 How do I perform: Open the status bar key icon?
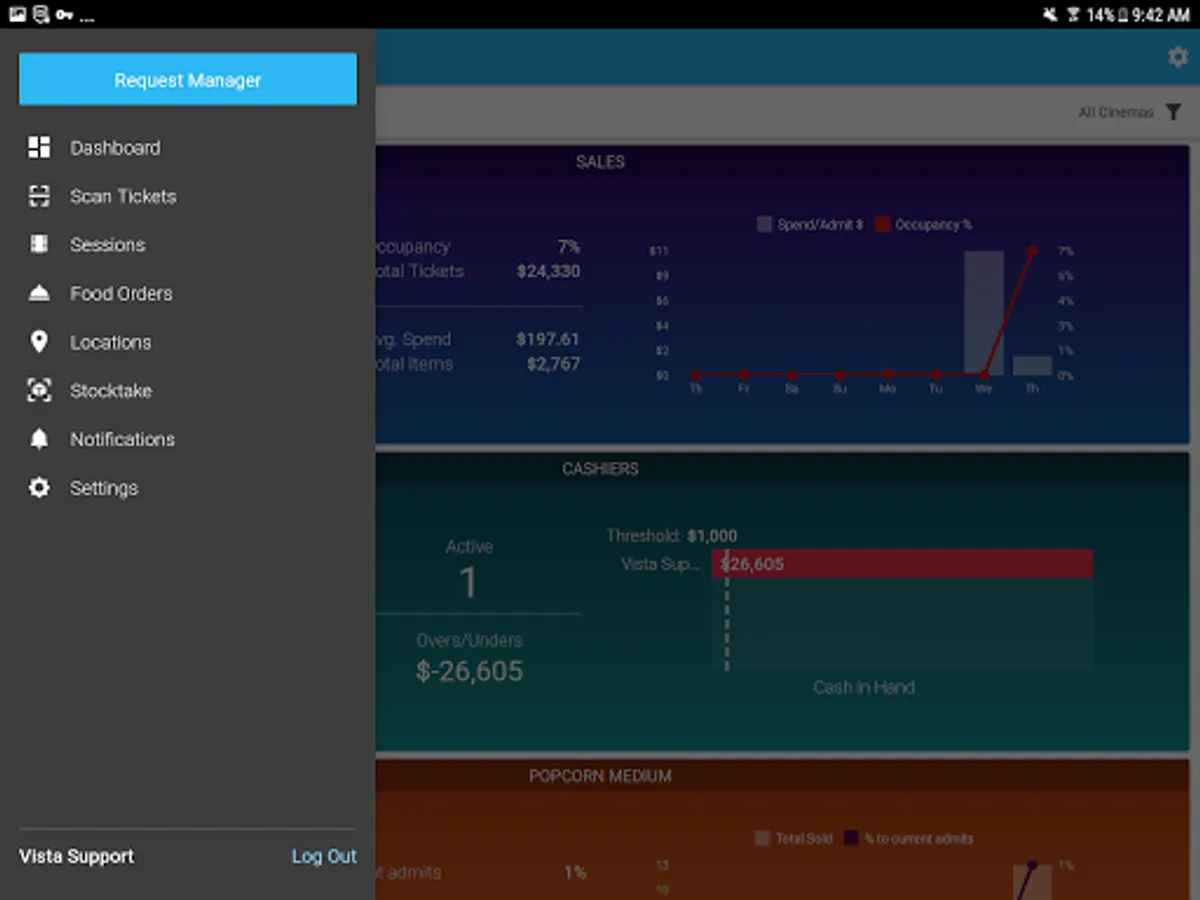tap(65, 15)
